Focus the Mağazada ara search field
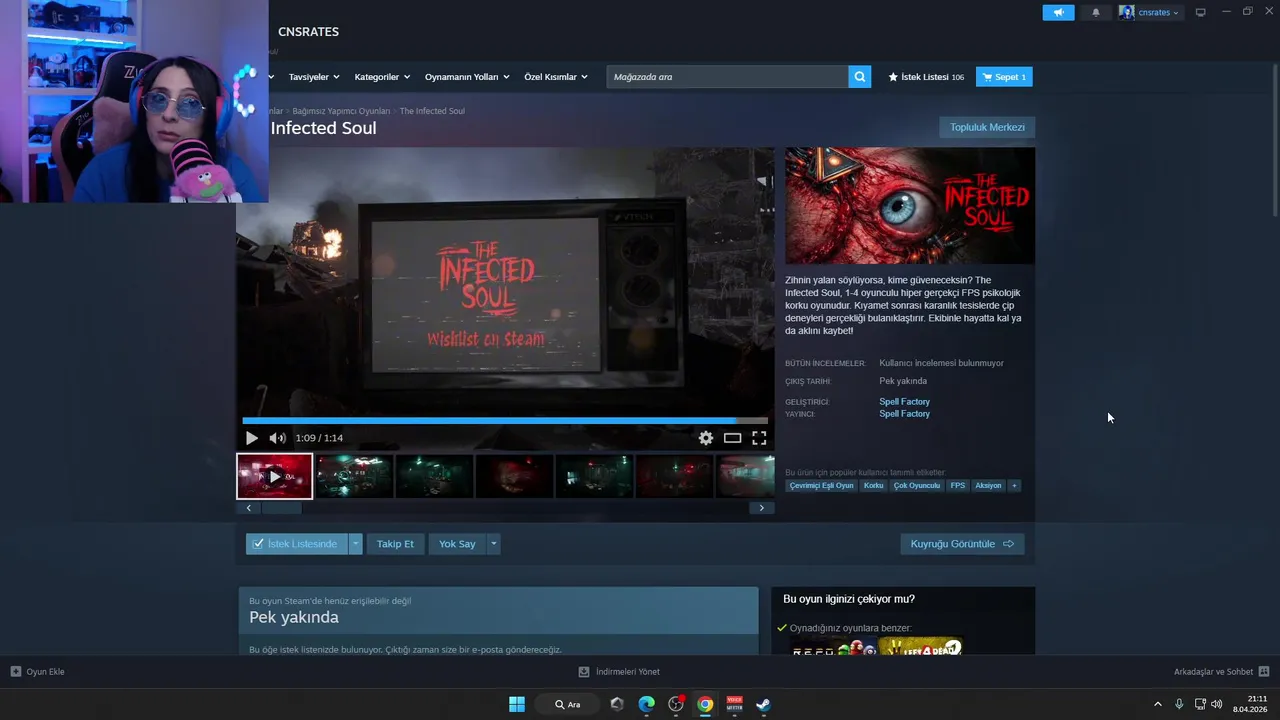 (x=728, y=77)
